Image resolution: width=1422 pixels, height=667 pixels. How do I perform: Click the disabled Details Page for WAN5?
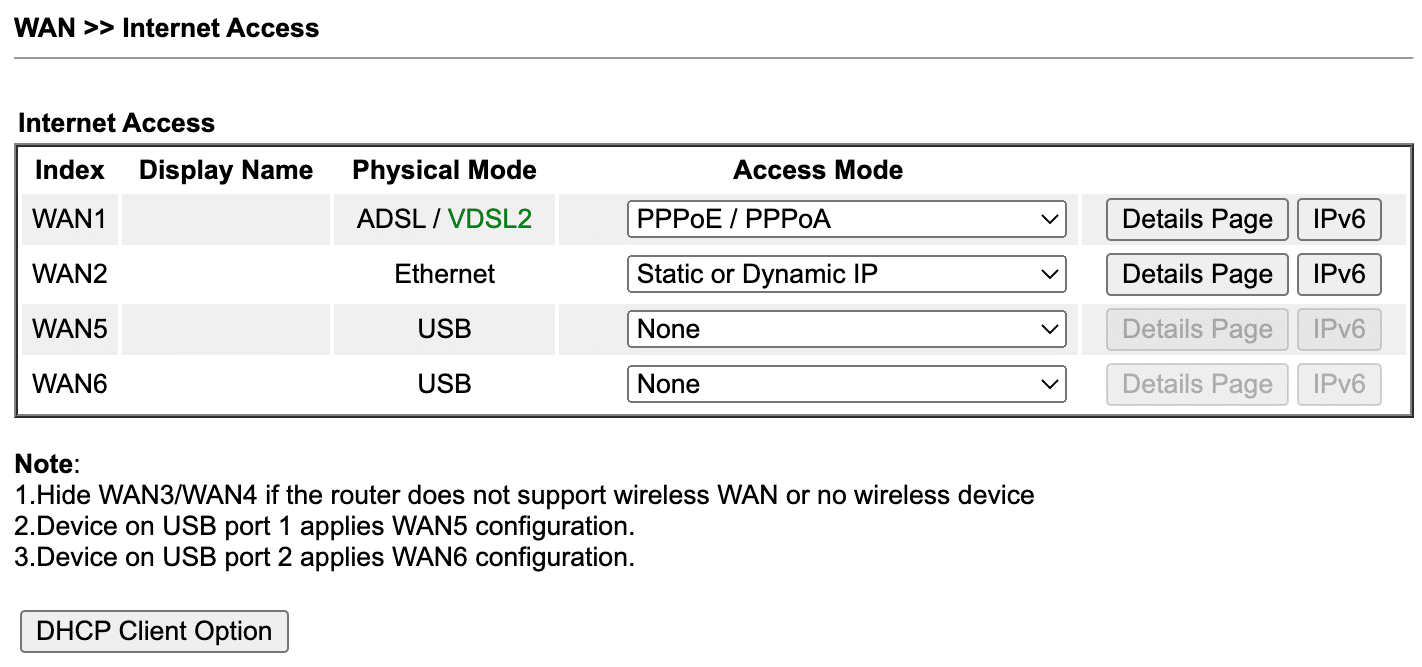coord(1196,329)
